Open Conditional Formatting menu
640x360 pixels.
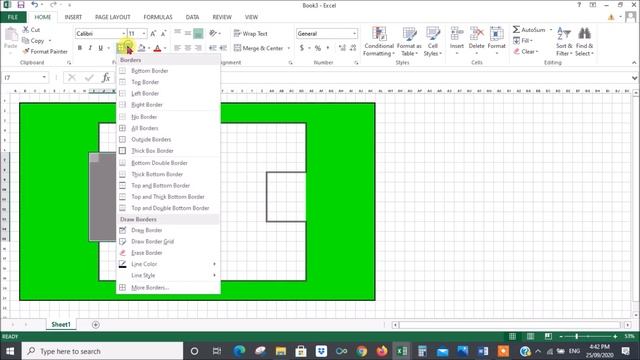[x=379, y=41]
